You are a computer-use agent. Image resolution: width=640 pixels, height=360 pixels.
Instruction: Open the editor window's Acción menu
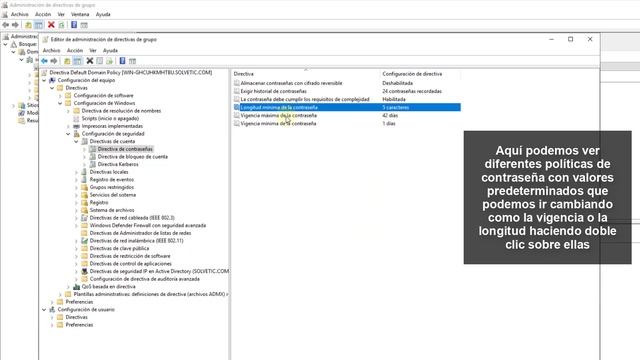pyautogui.click(x=75, y=50)
